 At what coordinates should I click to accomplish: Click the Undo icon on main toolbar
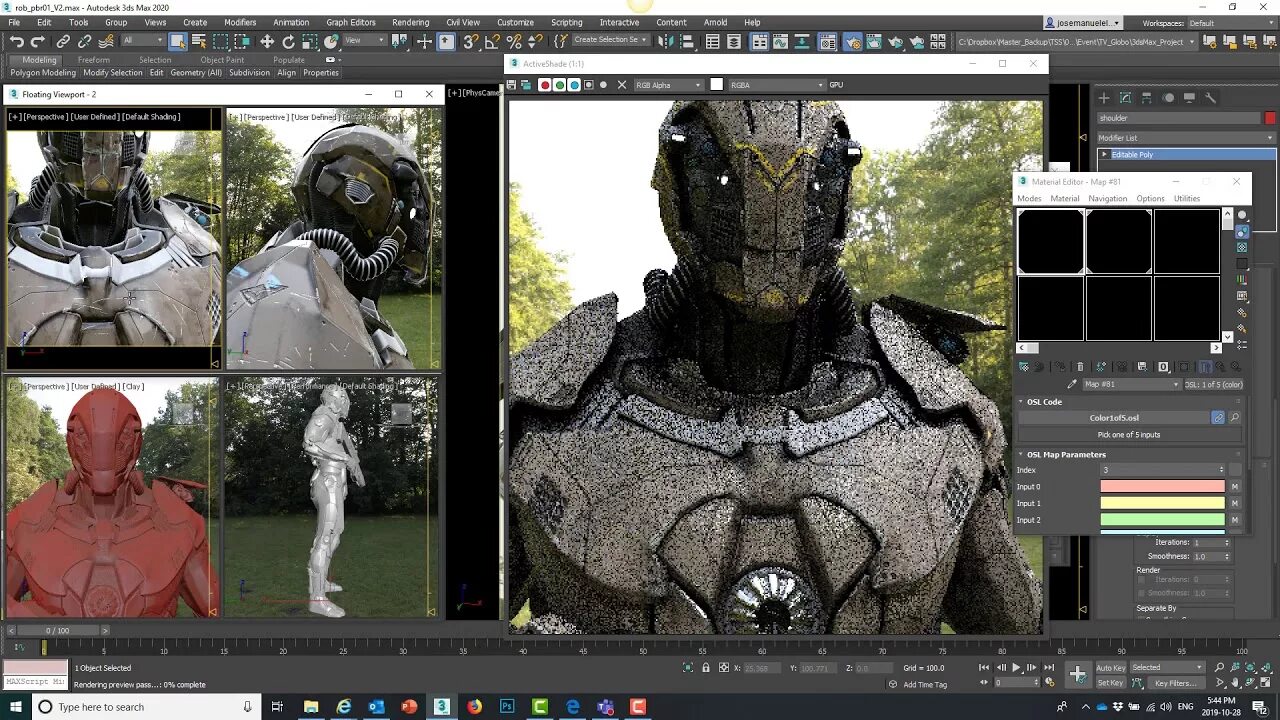pyautogui.click(x=18, y=41)
